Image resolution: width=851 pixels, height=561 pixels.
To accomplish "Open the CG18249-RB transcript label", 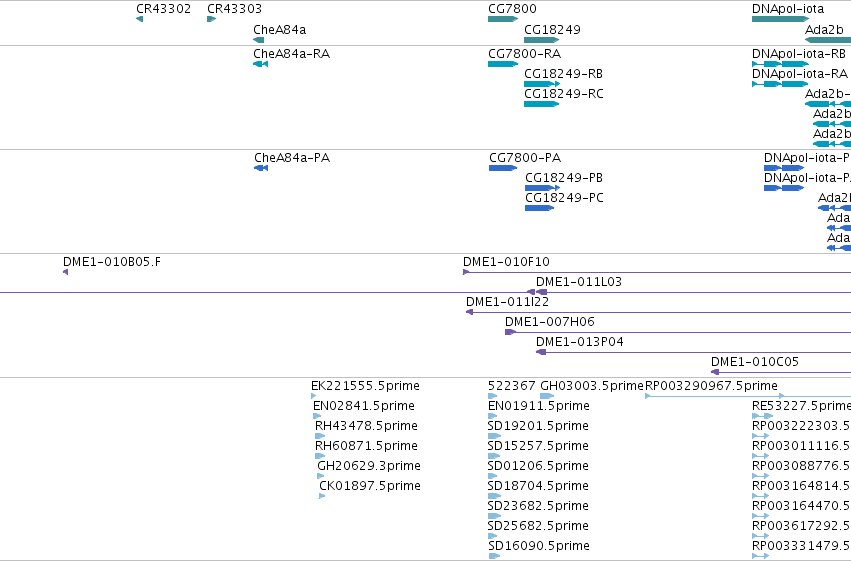I will 564,74.
